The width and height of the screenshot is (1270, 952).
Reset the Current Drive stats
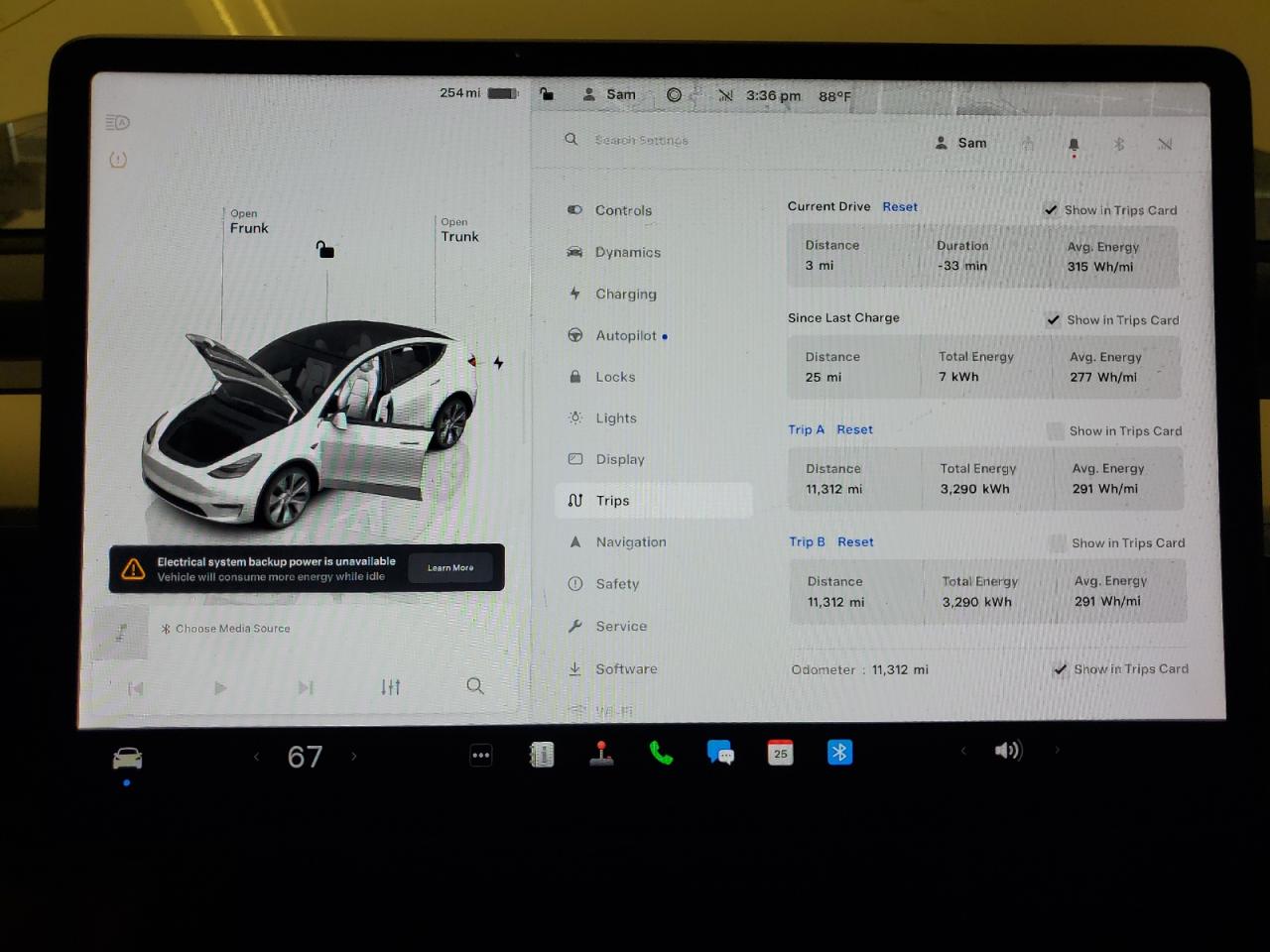point(900,206)
